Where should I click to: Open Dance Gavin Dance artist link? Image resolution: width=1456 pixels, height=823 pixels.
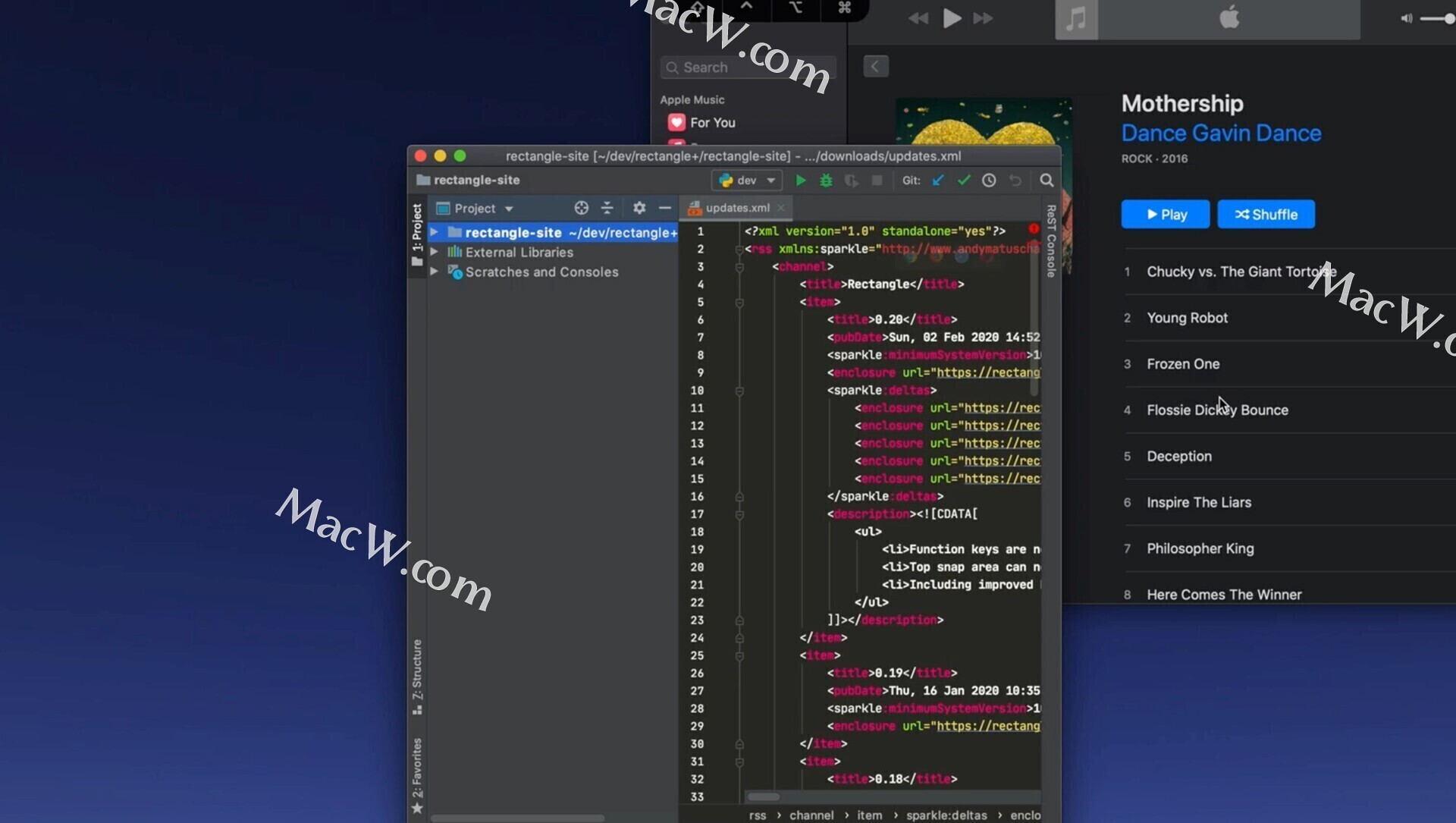[x=1221, y=133]
